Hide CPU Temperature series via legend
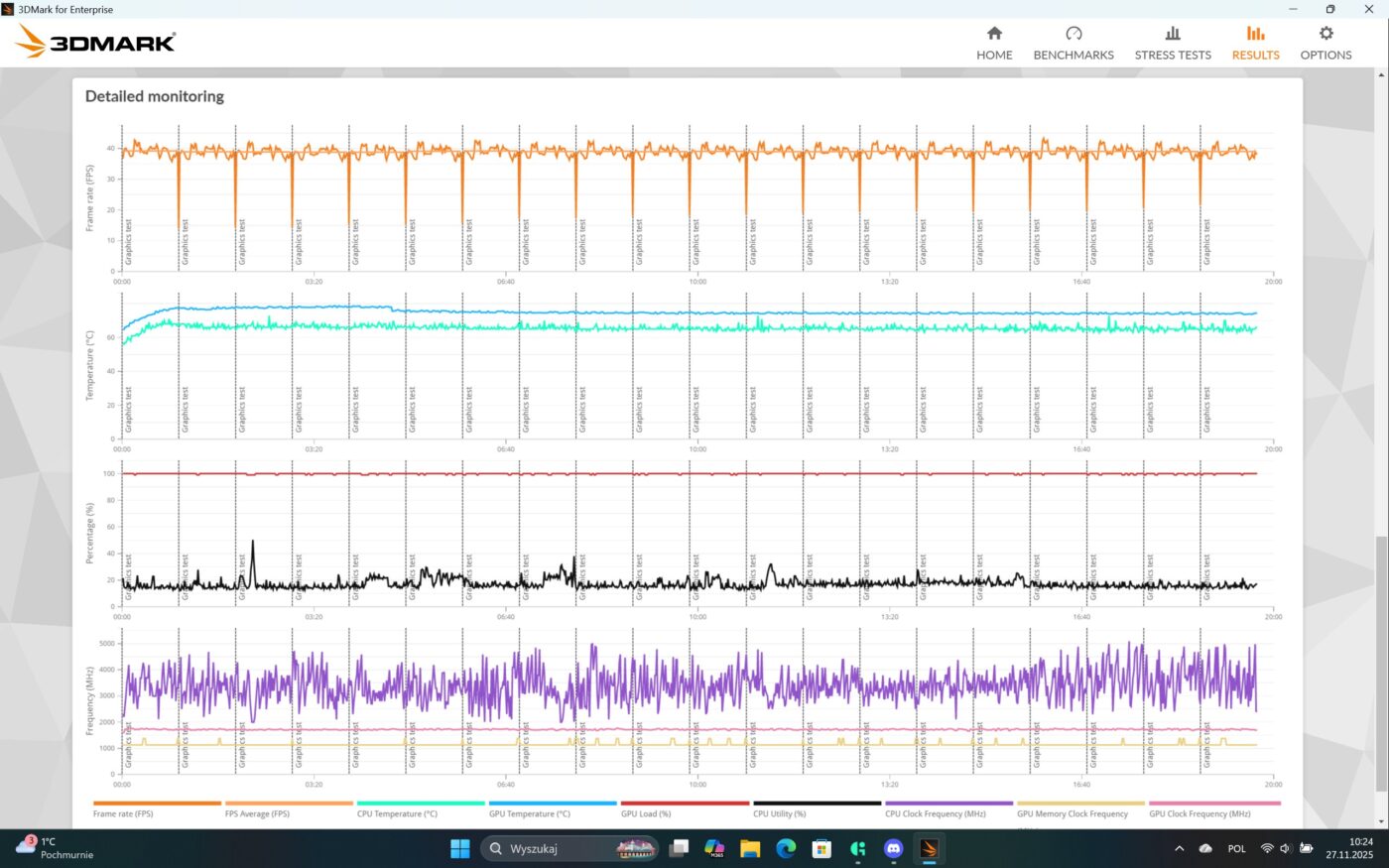 [x=397, y=813]
